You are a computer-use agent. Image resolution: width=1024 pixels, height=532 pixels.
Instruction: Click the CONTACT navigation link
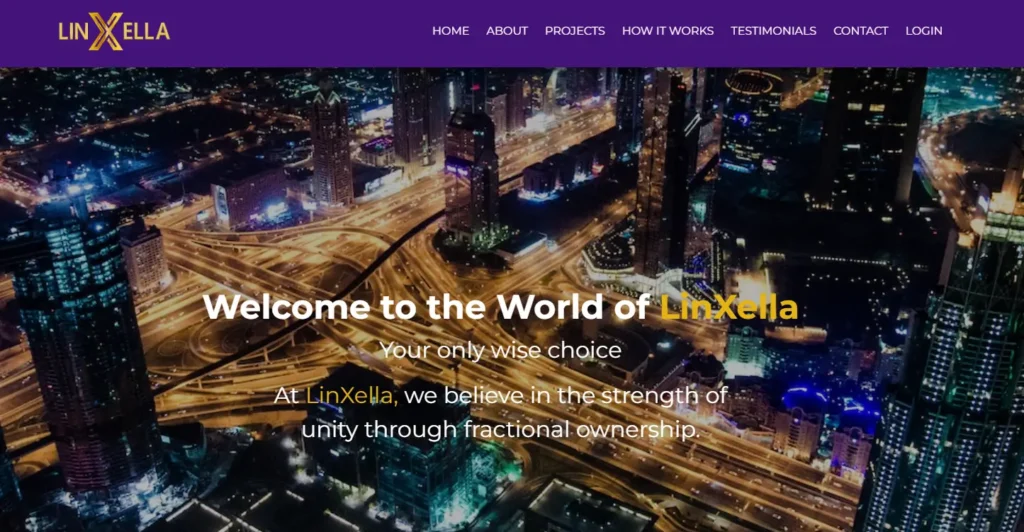coord(861,31)
